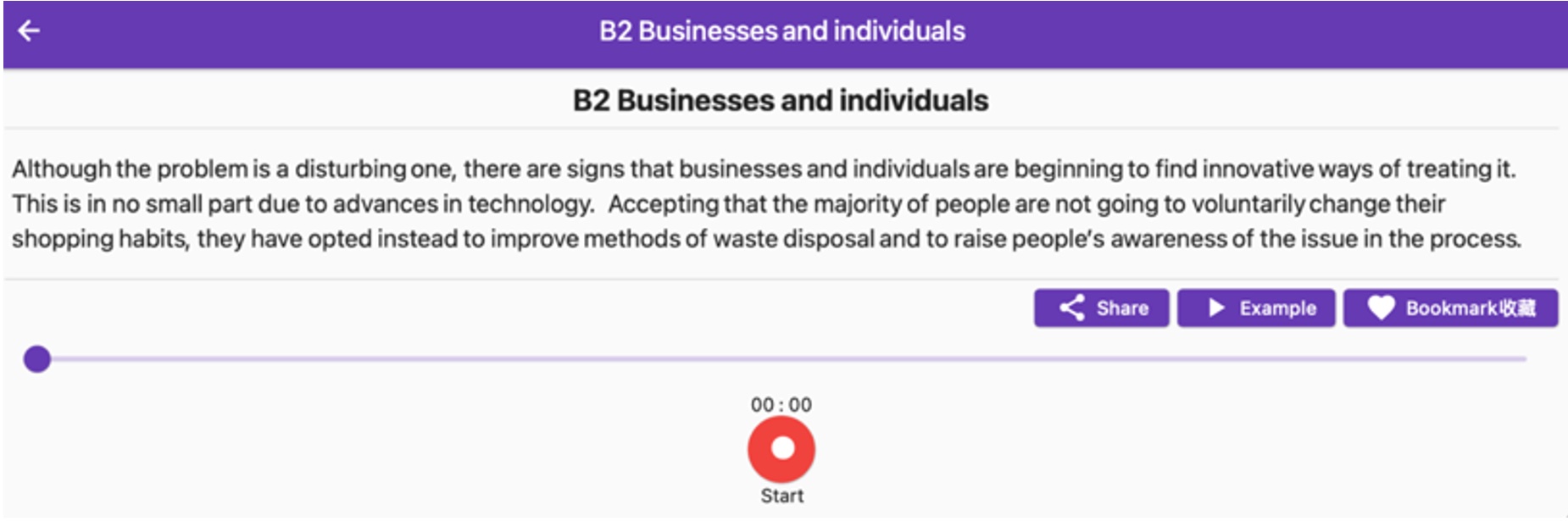
Task: Click the purple slider handle
Action: [x=37, y=359]
